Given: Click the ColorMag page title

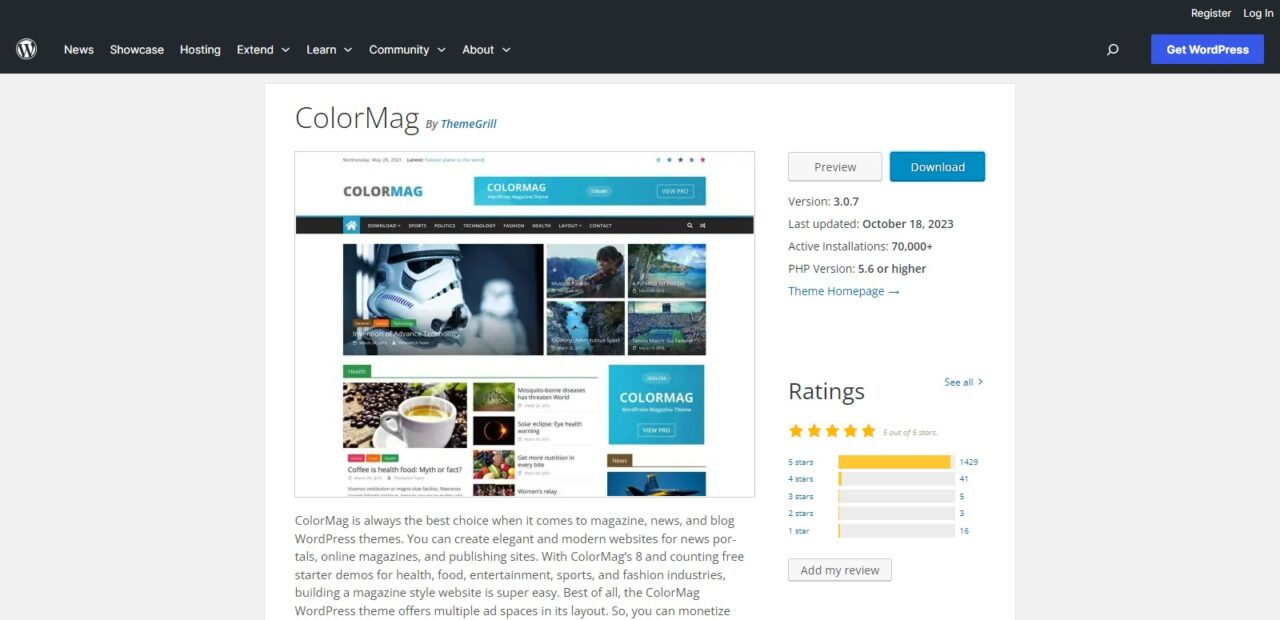Looking at the screenshot, I should (357, 118).
